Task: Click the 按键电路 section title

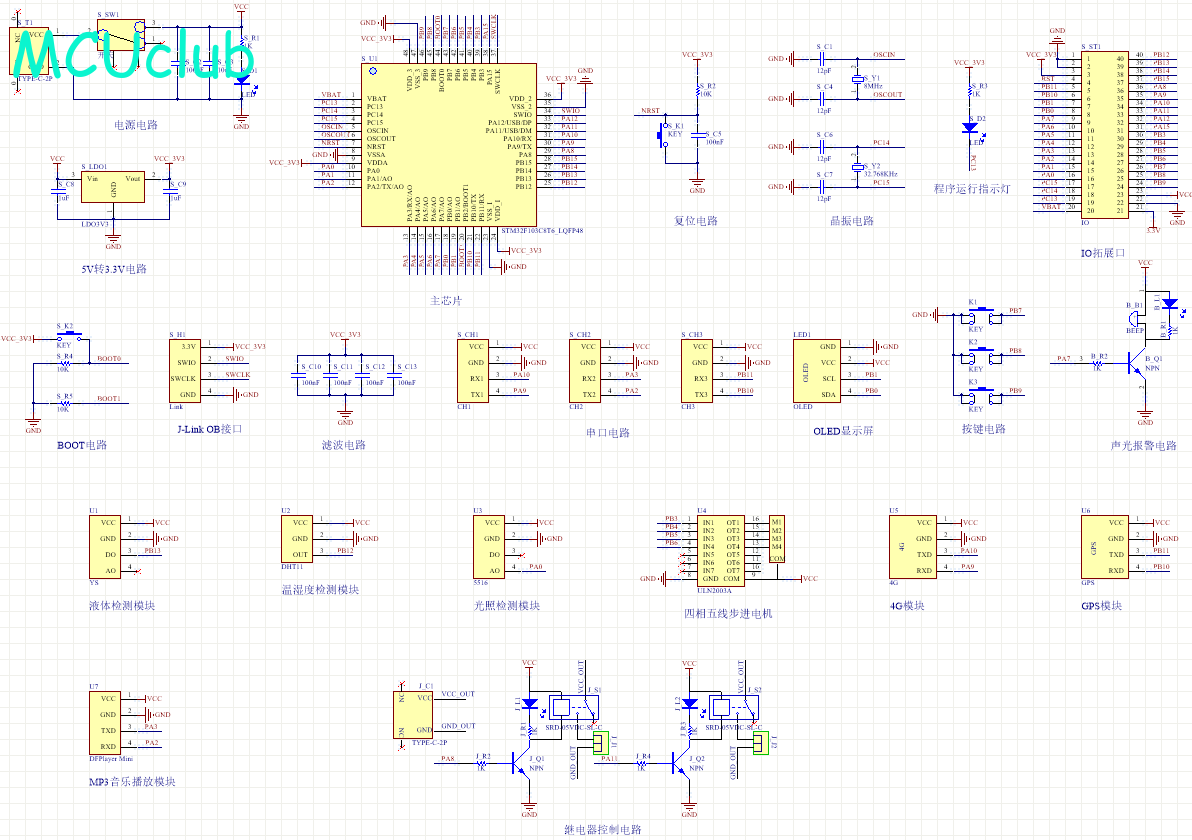Action: 984,429
